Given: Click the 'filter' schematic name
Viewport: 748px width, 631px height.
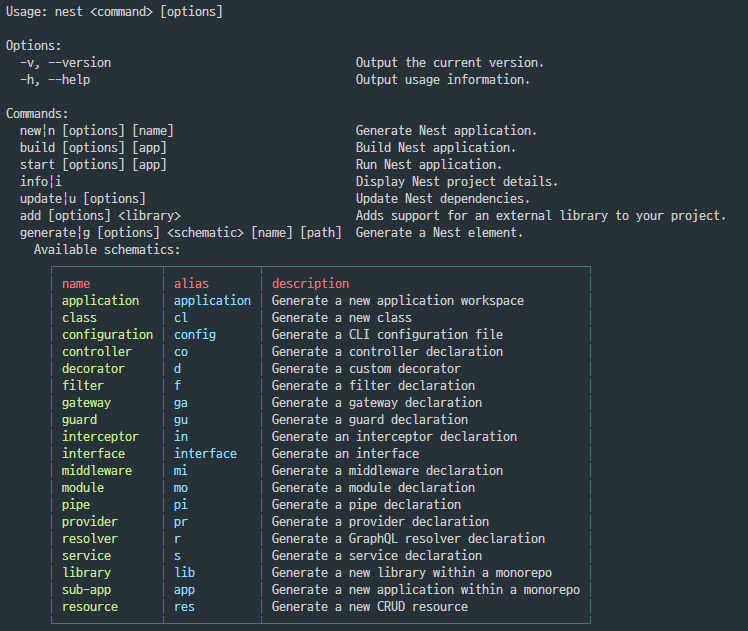Looking at the screenshot, I should 83,386.
